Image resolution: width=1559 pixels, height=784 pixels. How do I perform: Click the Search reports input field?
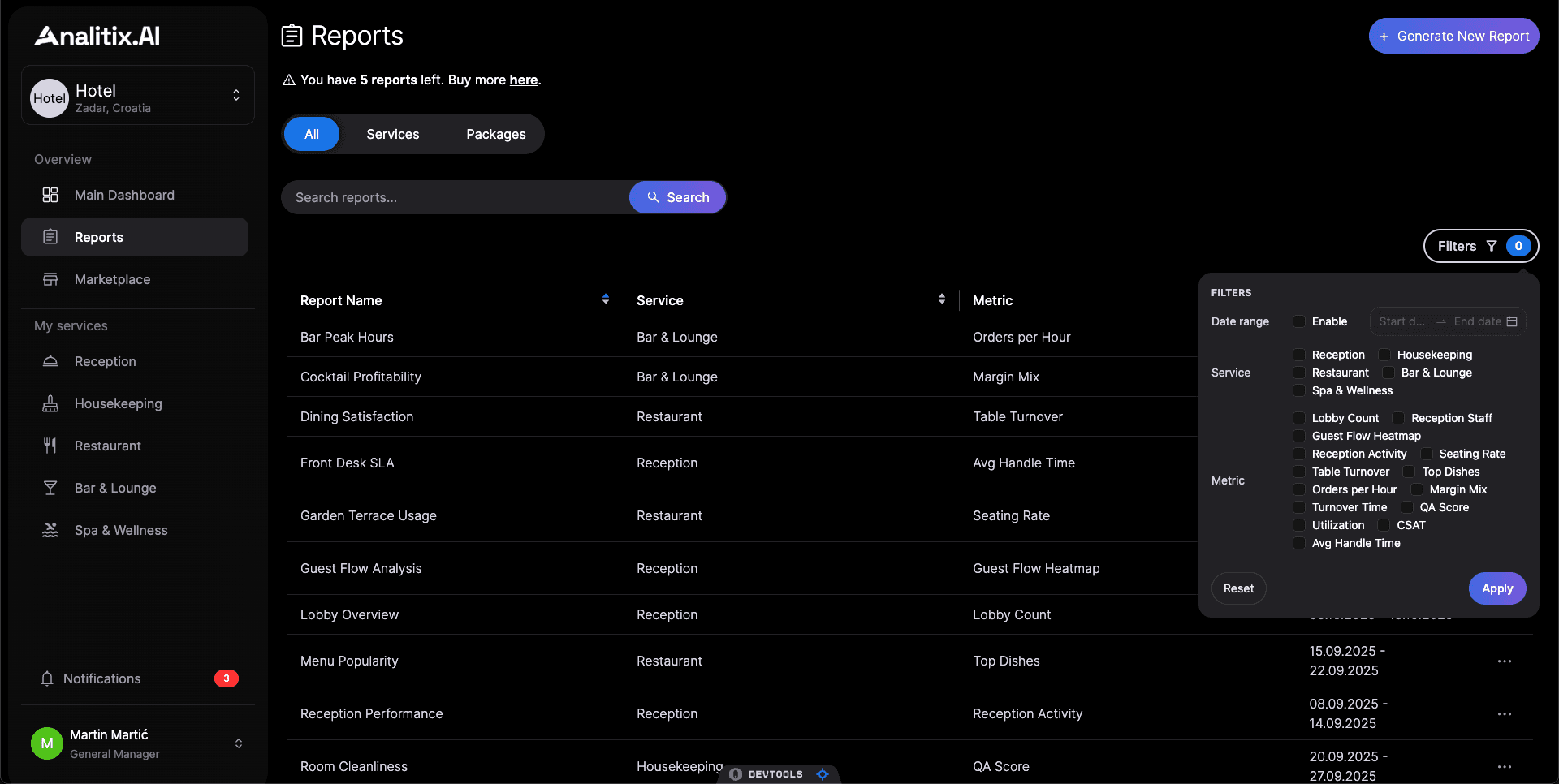[x=455, y=197]
